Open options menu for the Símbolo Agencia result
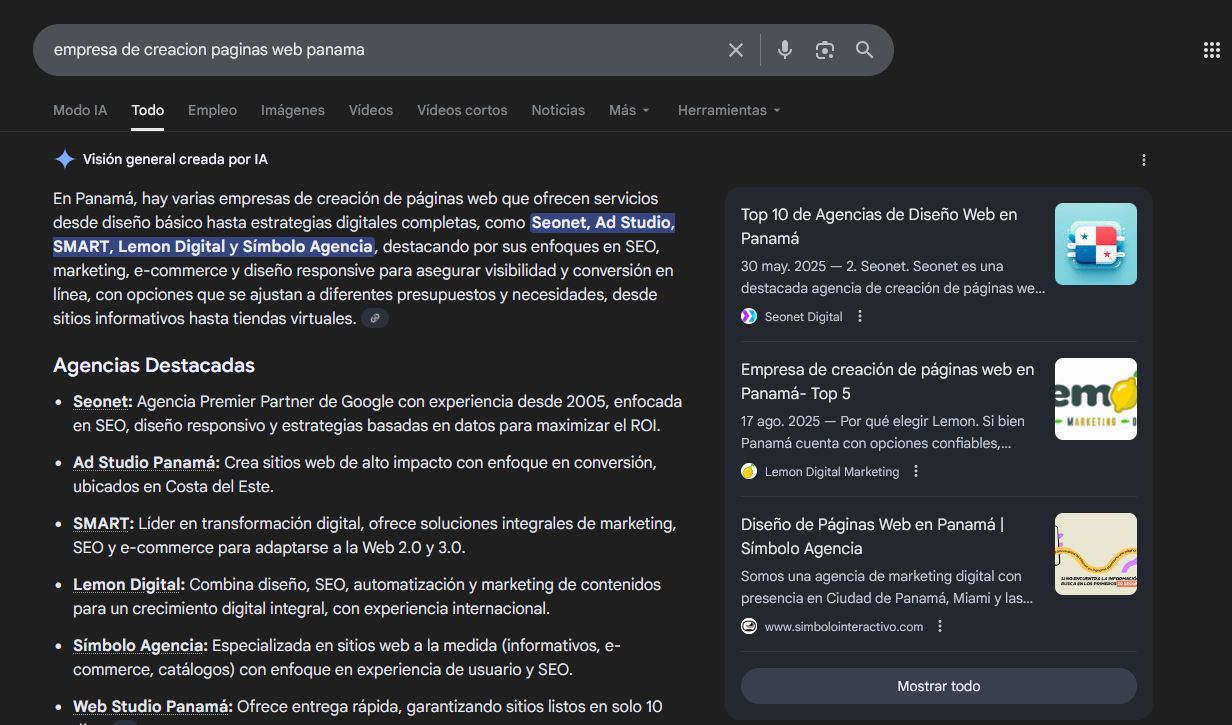1232x725 pixels. (939, 625)
